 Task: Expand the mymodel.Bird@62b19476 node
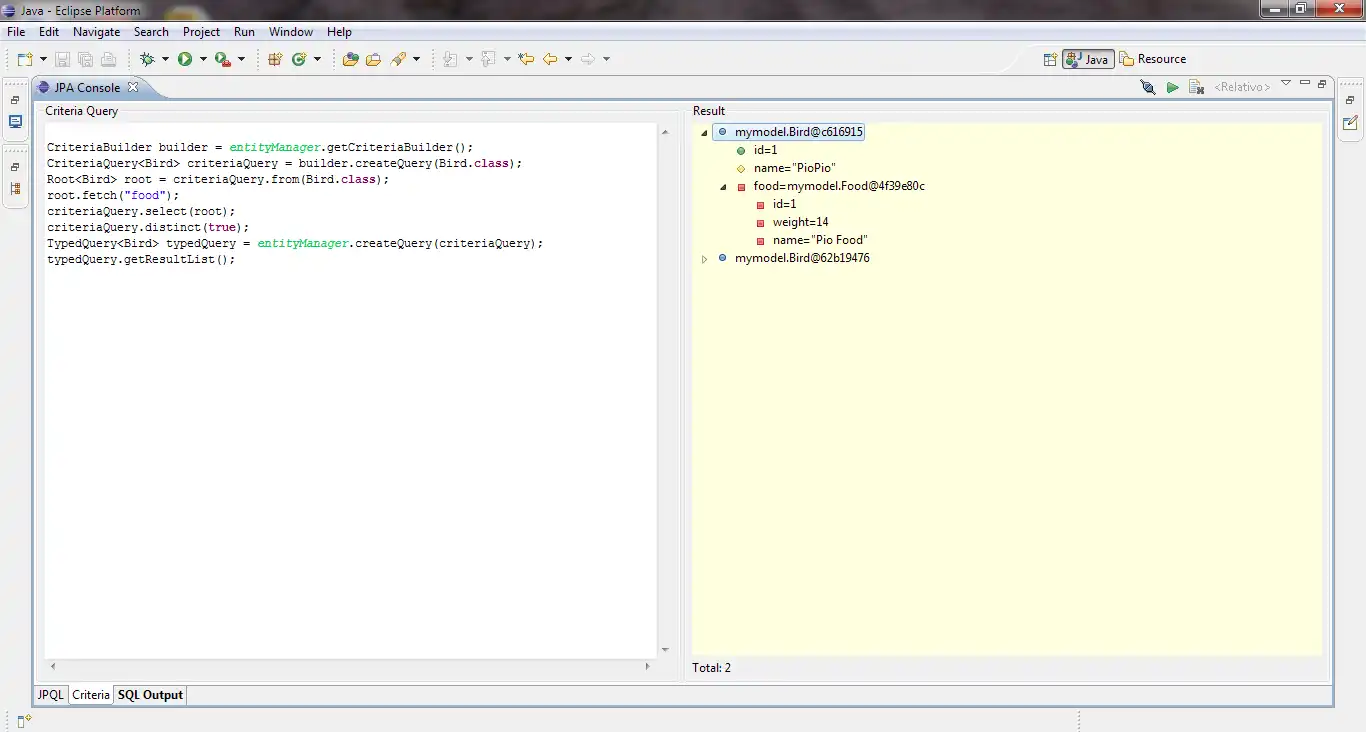[704, 259]
